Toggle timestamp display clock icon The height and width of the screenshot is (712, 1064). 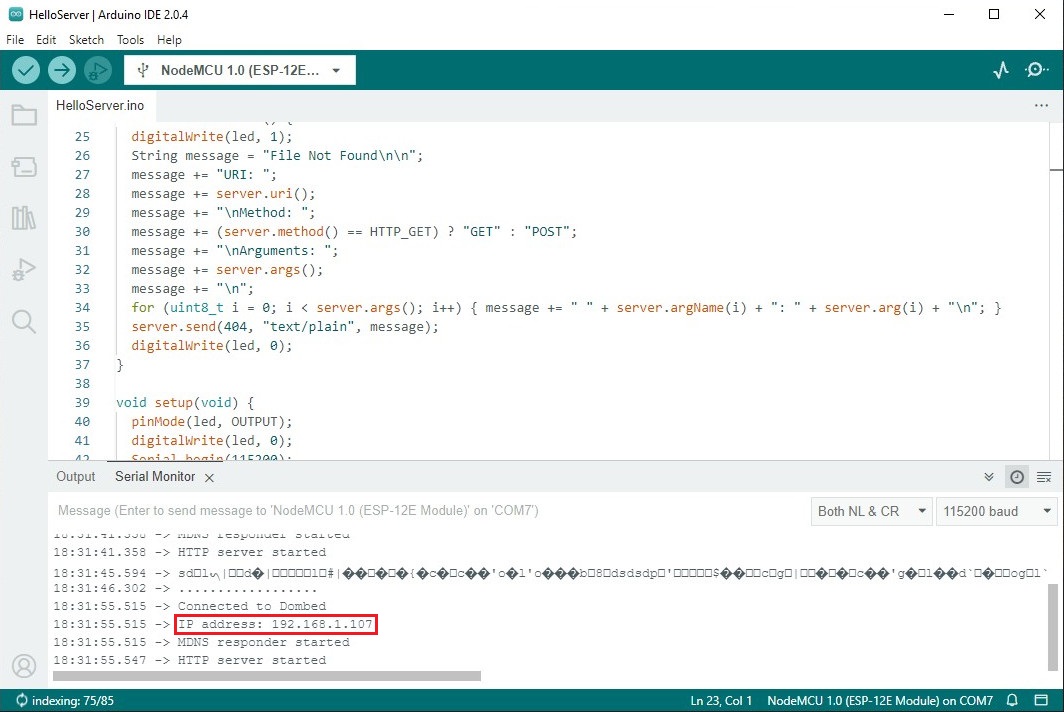[x=1017, y=477]
